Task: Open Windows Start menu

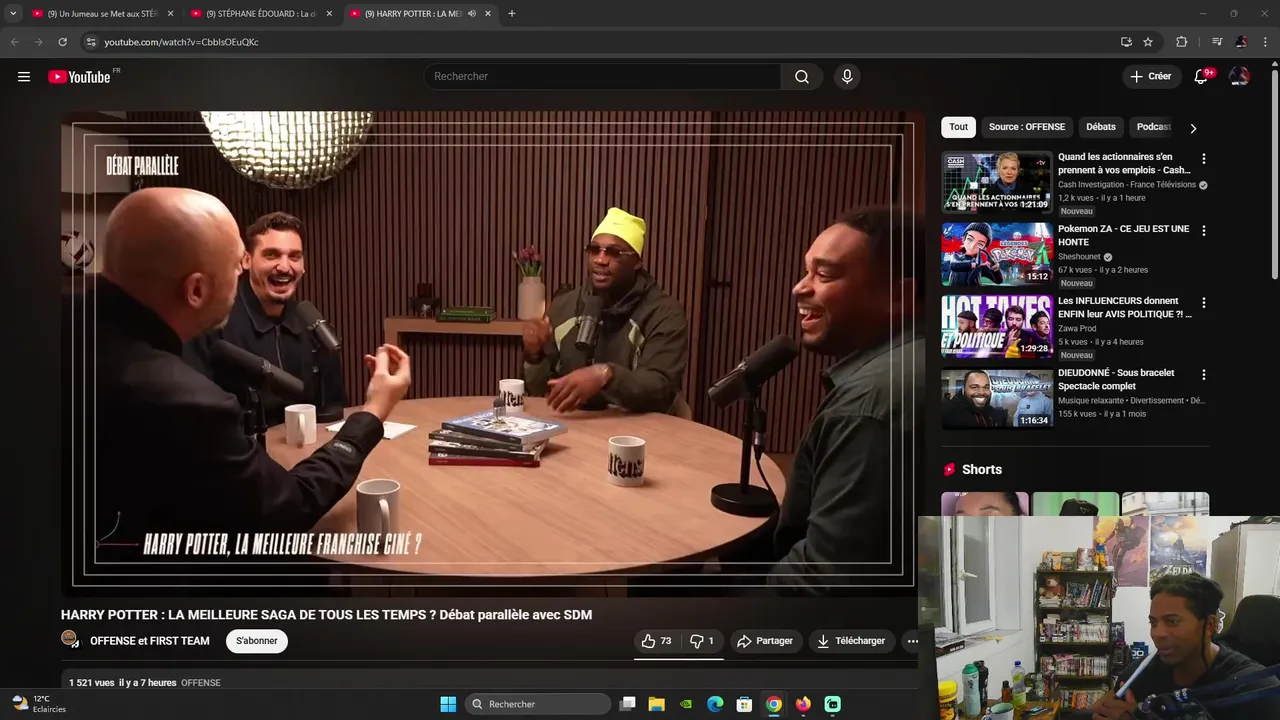Action: 448,704
